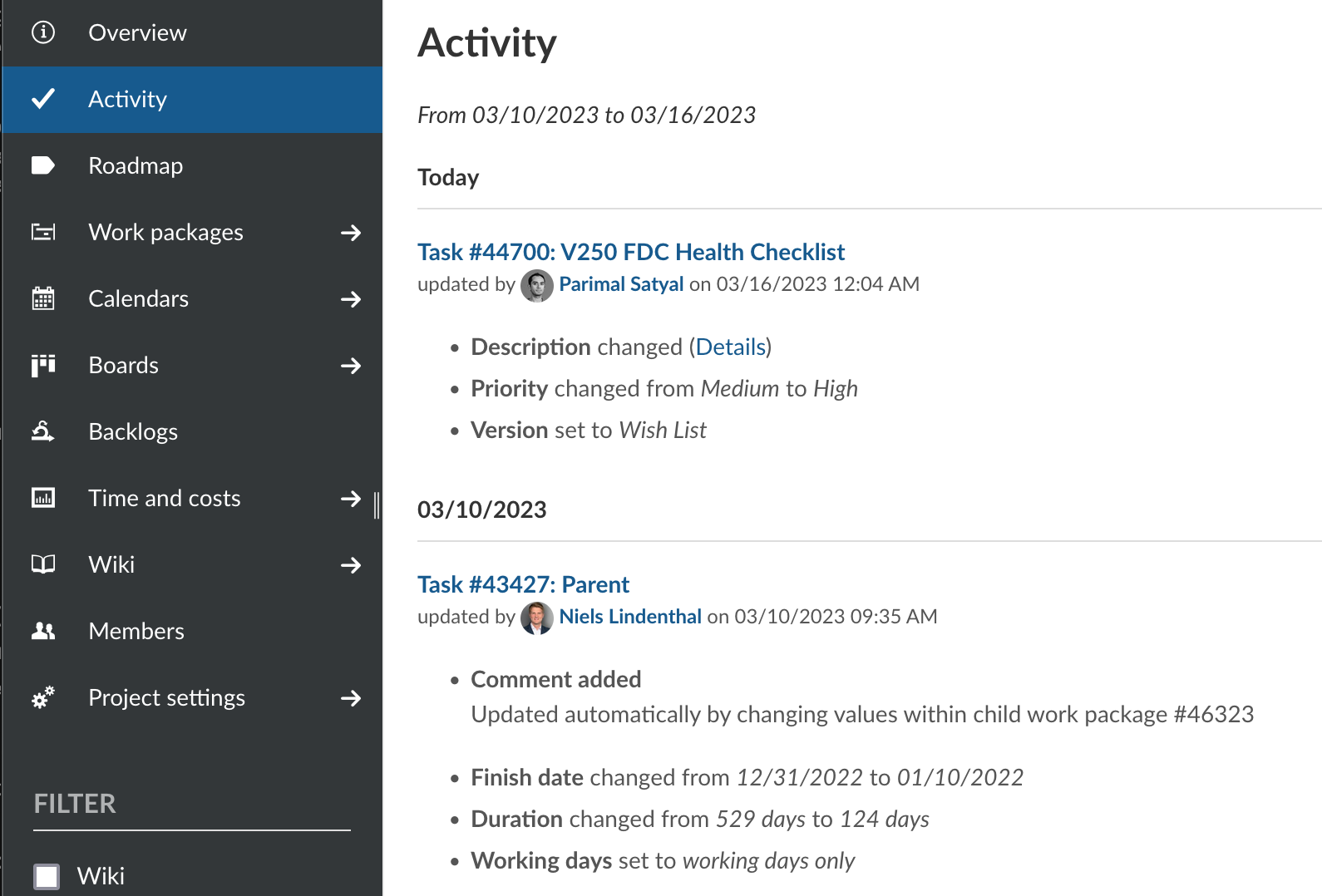Open the Time and costs chart icon
The image size is (1322, 896).
click(42, 498)
